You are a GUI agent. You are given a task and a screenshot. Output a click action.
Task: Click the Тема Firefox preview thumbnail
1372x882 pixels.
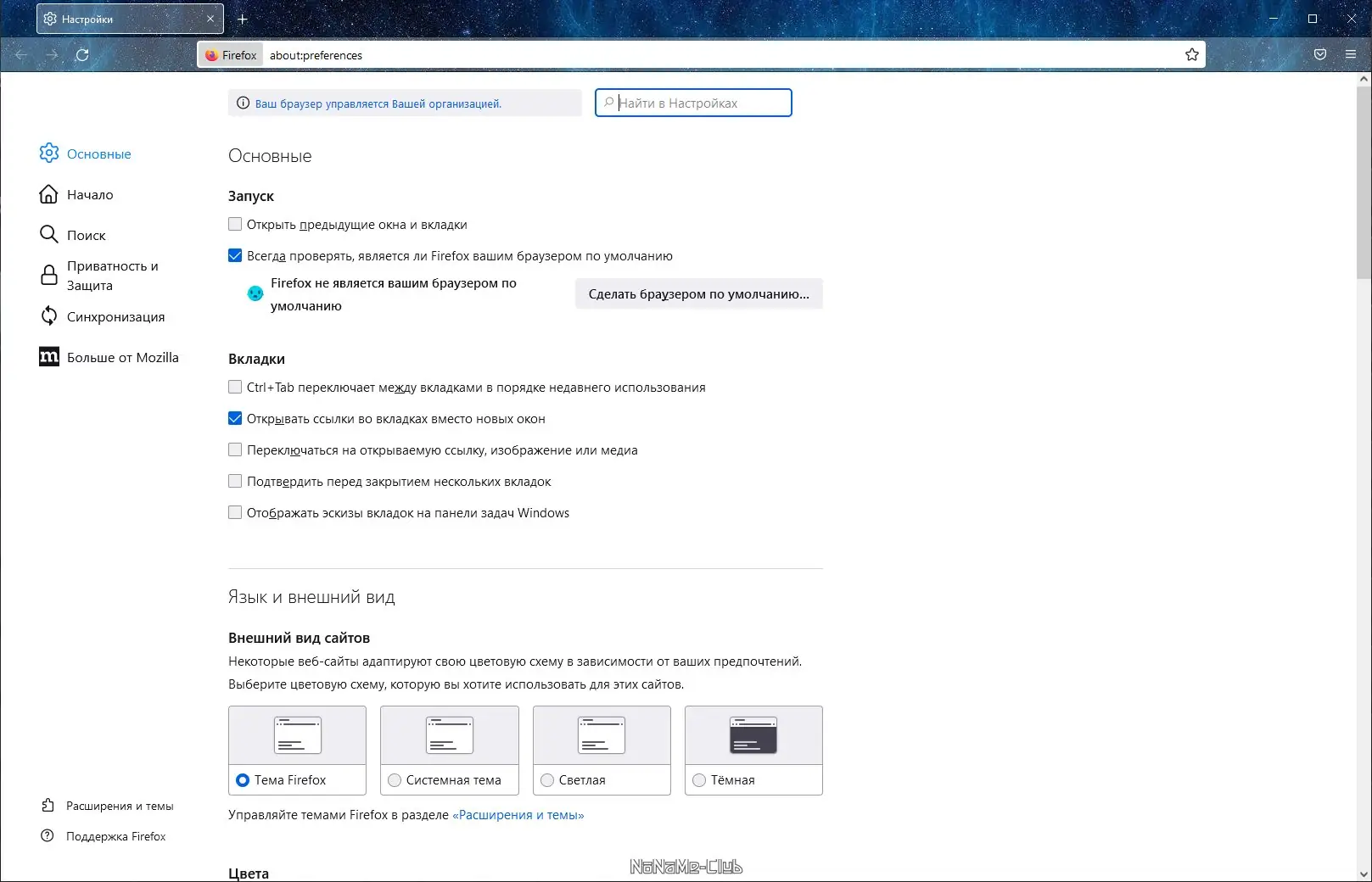pyautogui.click(x=297, y=735)
